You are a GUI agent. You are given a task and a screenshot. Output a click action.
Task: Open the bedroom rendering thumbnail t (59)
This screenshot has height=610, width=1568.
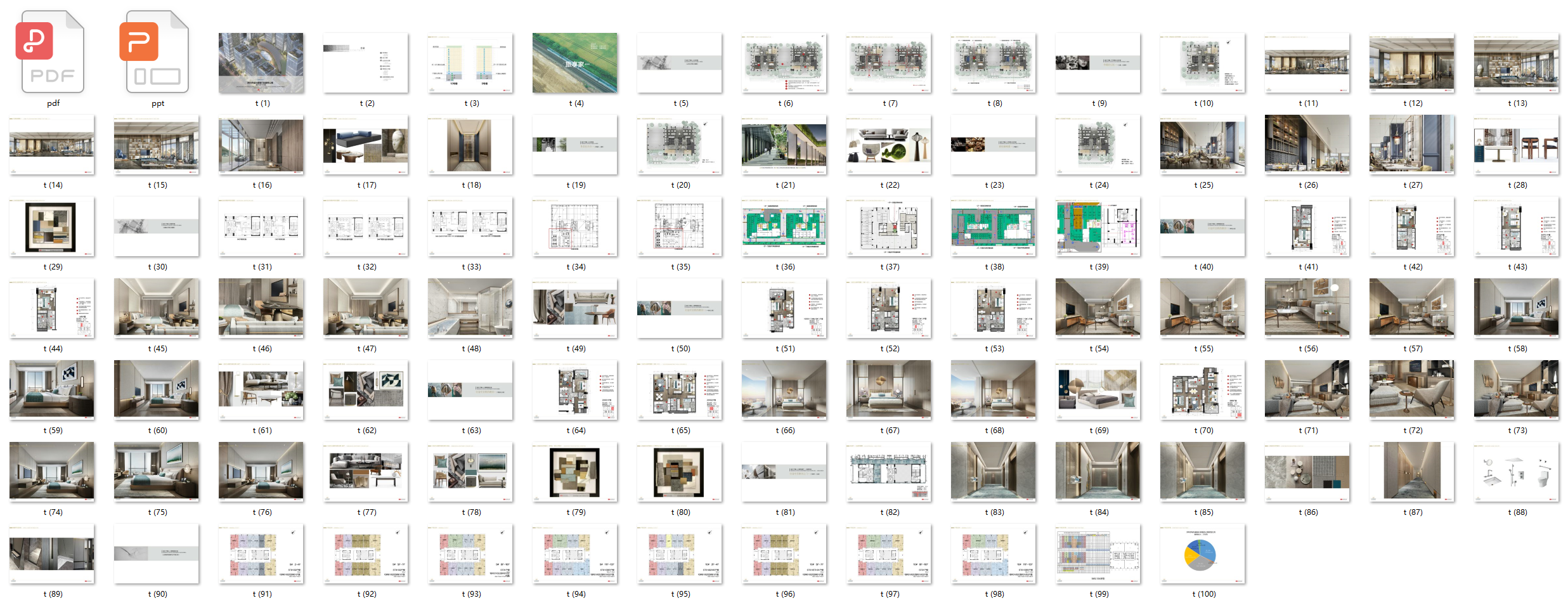[x=52, y=390]
